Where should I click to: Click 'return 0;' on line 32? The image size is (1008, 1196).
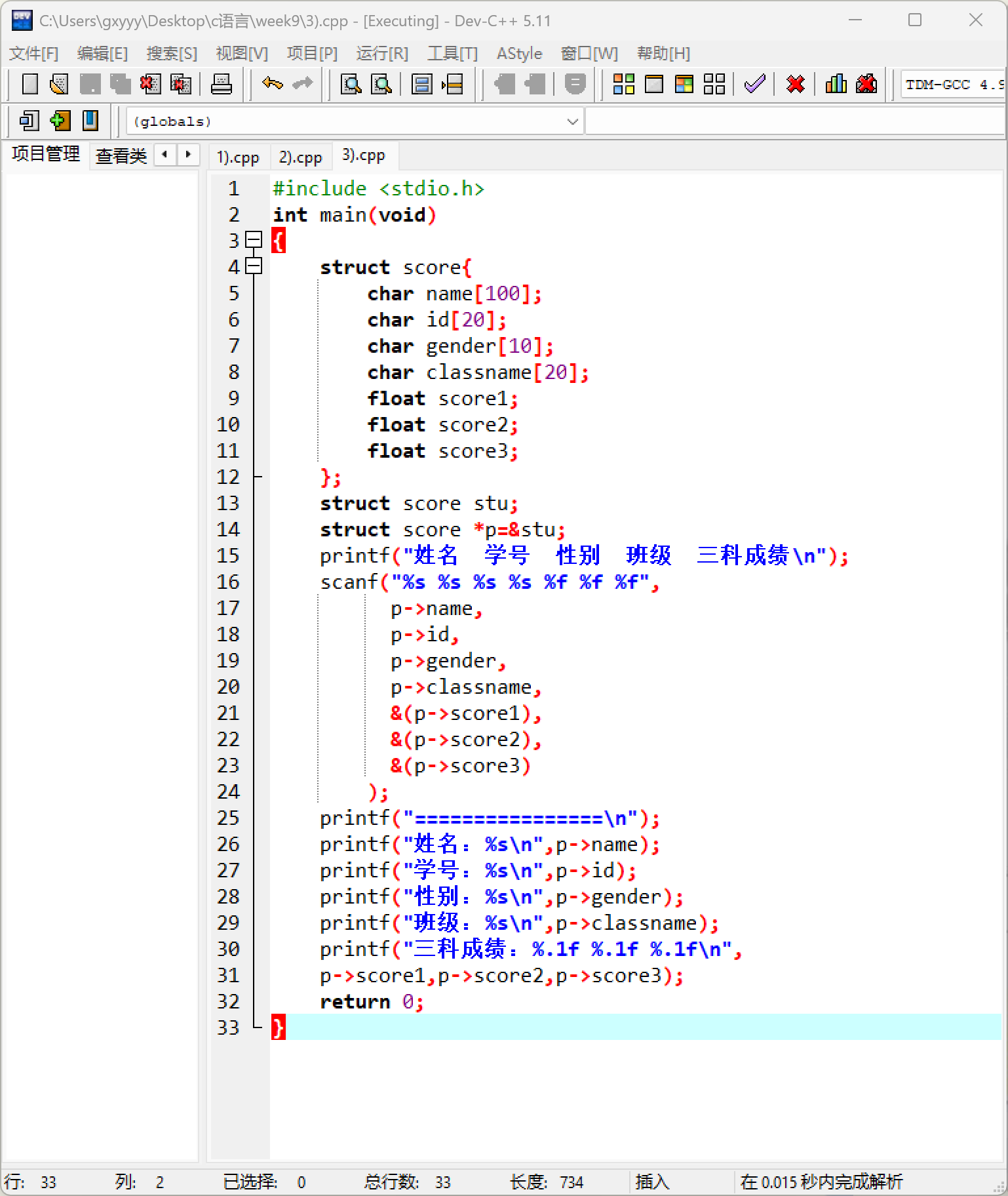click(372, 1002)
